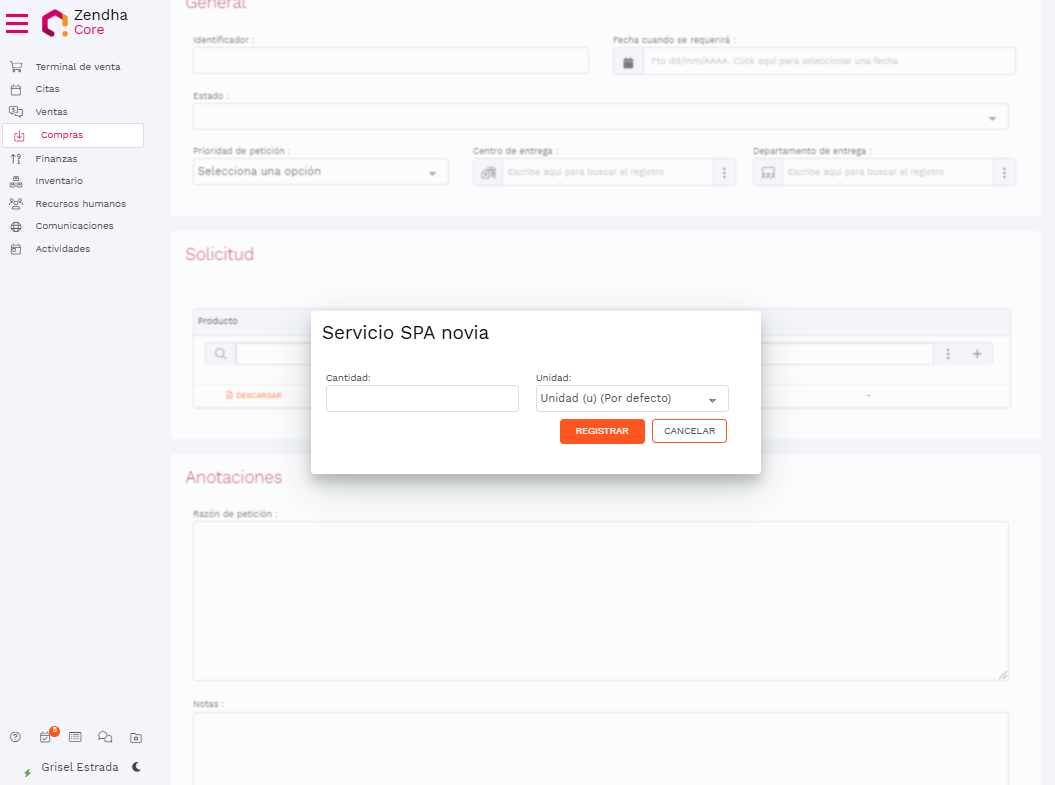Click the Descargar link in product table
1055x785 pixels.
coord(254,395)
